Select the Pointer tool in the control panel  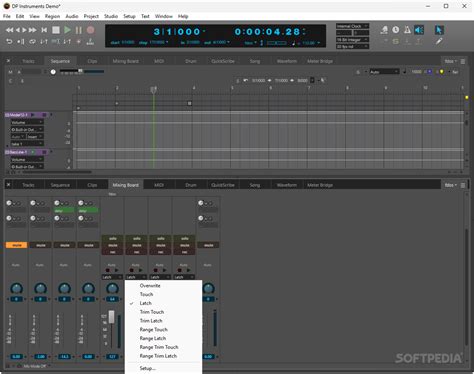tap(439, 30)
